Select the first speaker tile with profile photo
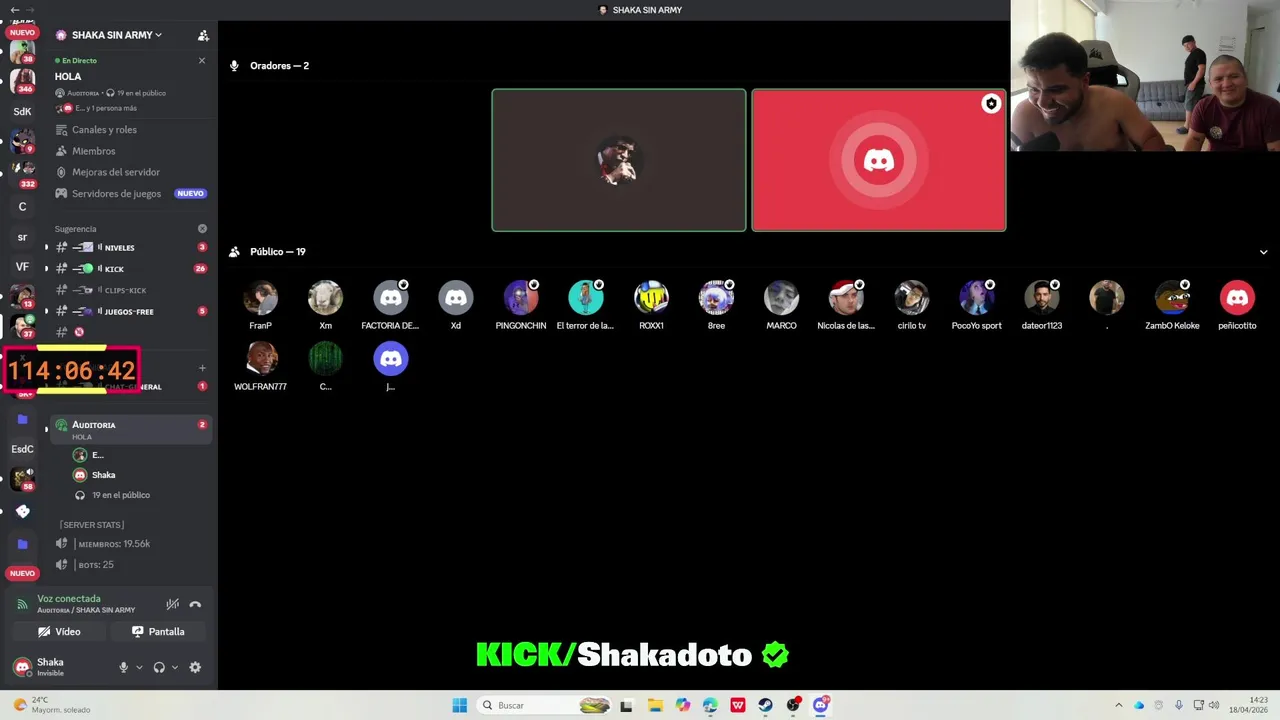 tap(619, 160)
